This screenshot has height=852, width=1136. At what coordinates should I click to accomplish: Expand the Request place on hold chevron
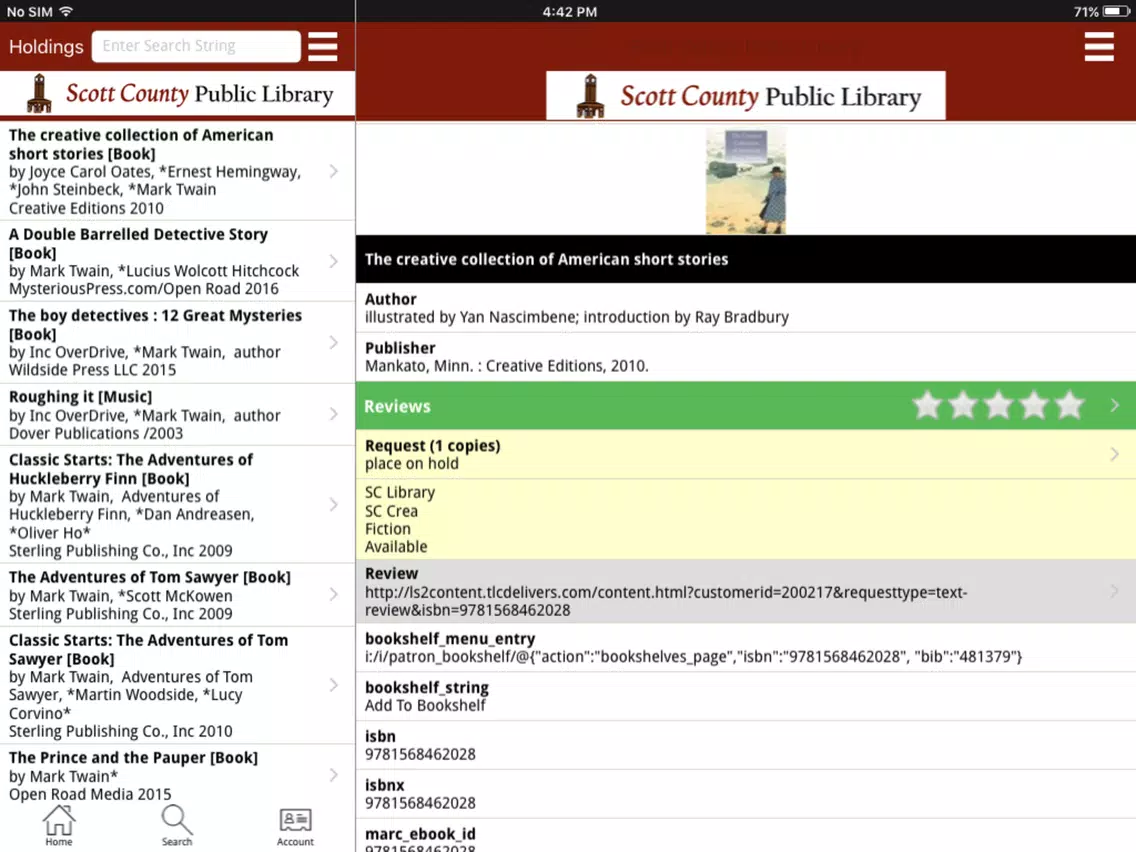(x=1114, y=454)
